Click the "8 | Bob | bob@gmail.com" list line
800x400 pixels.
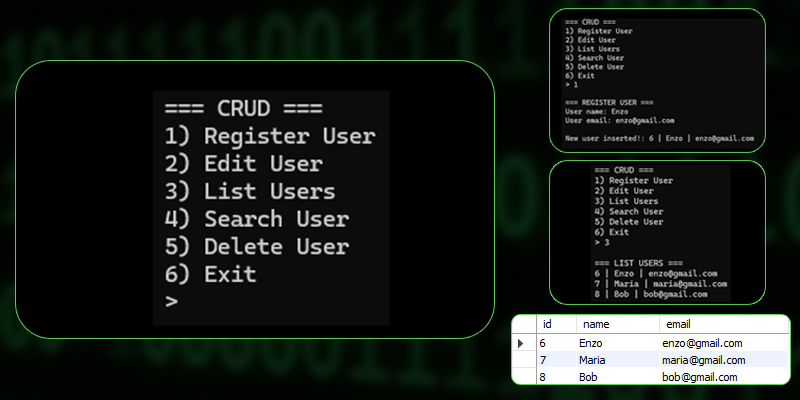pos(651,294)
